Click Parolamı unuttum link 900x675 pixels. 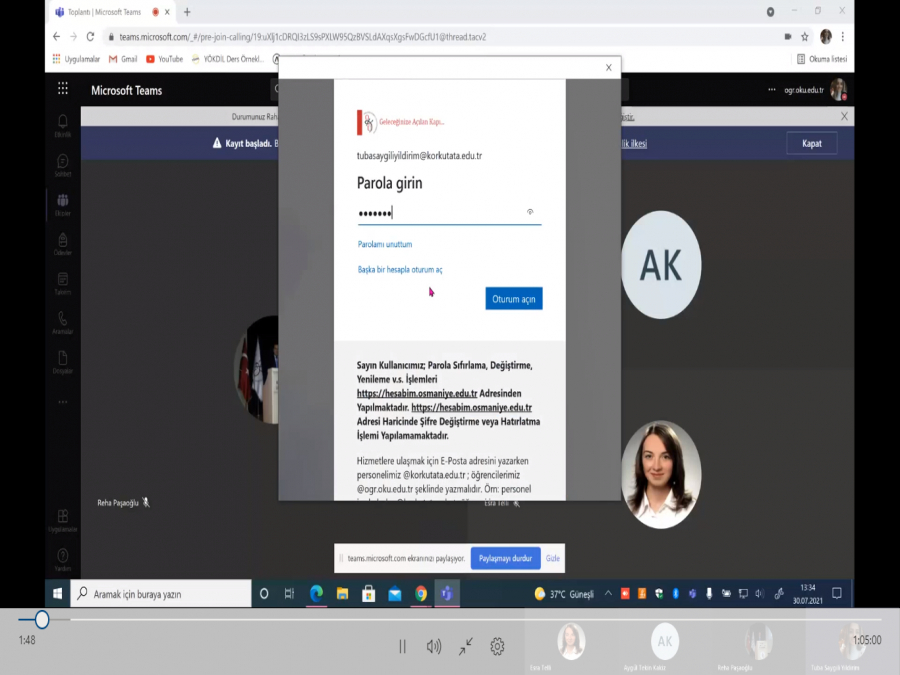pos(385,244)
